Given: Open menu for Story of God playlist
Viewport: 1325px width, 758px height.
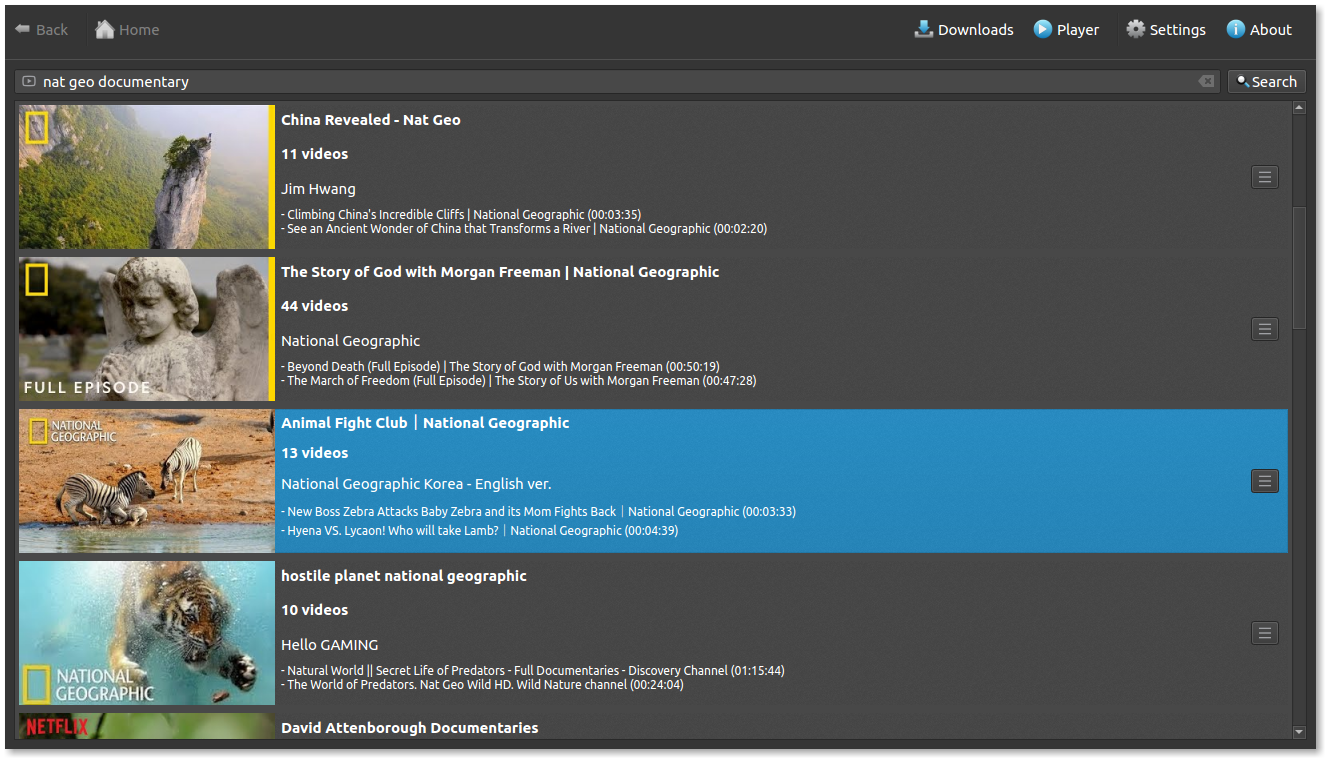Looking at the screenshot, I should click(1264, 329).
